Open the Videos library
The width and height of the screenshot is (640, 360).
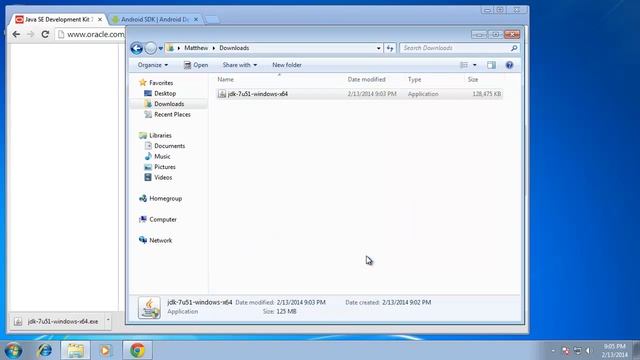[x=163, y=178]
